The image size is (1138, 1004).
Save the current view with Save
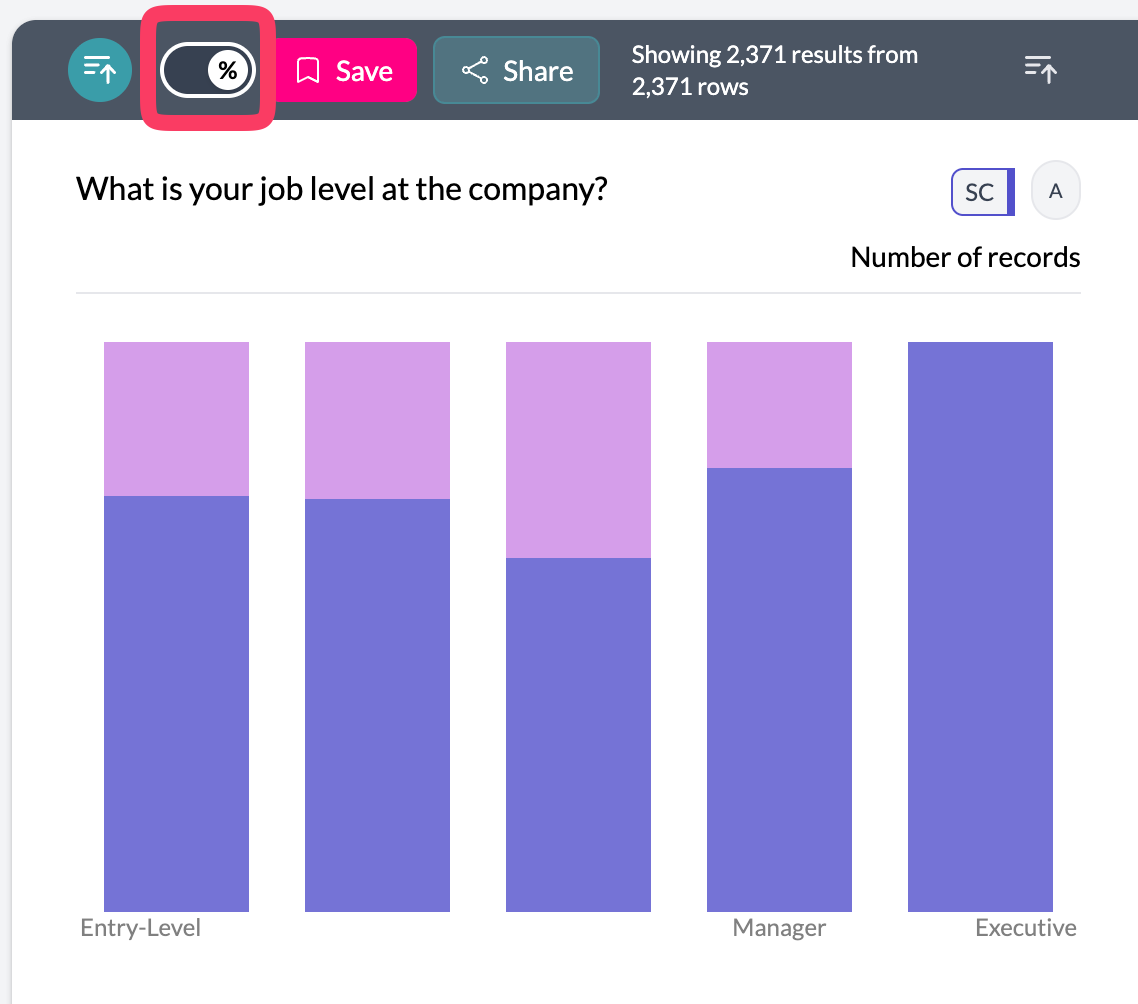[345, 71]
